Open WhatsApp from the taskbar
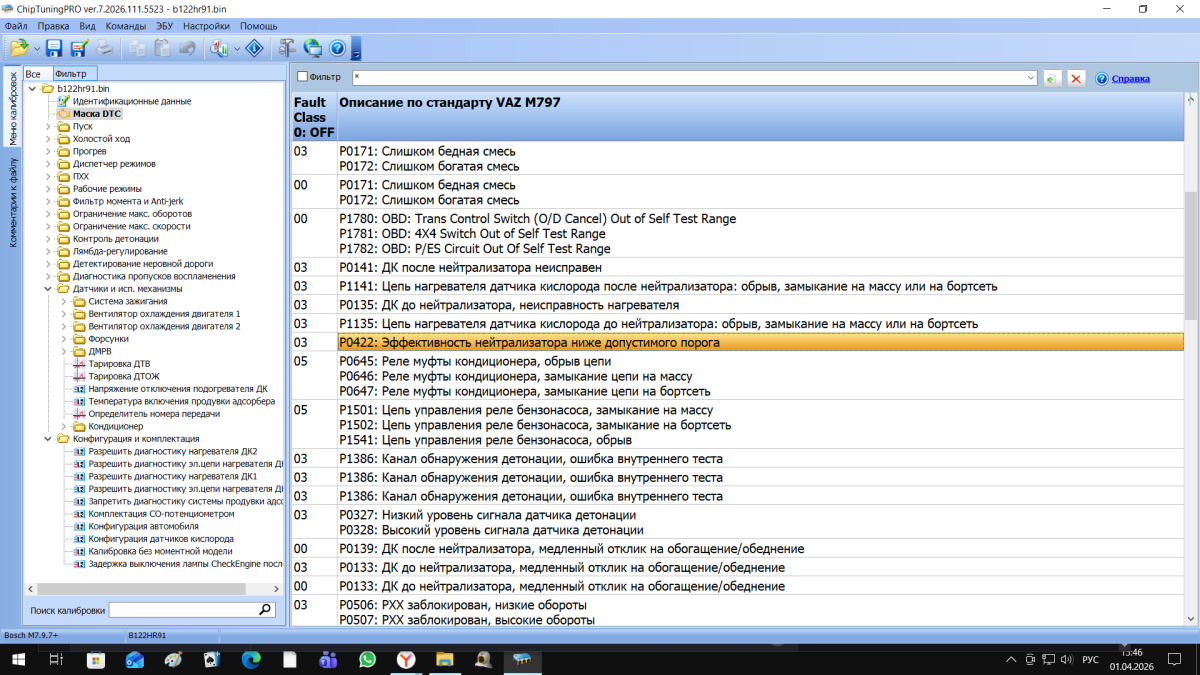 [367, 660]
